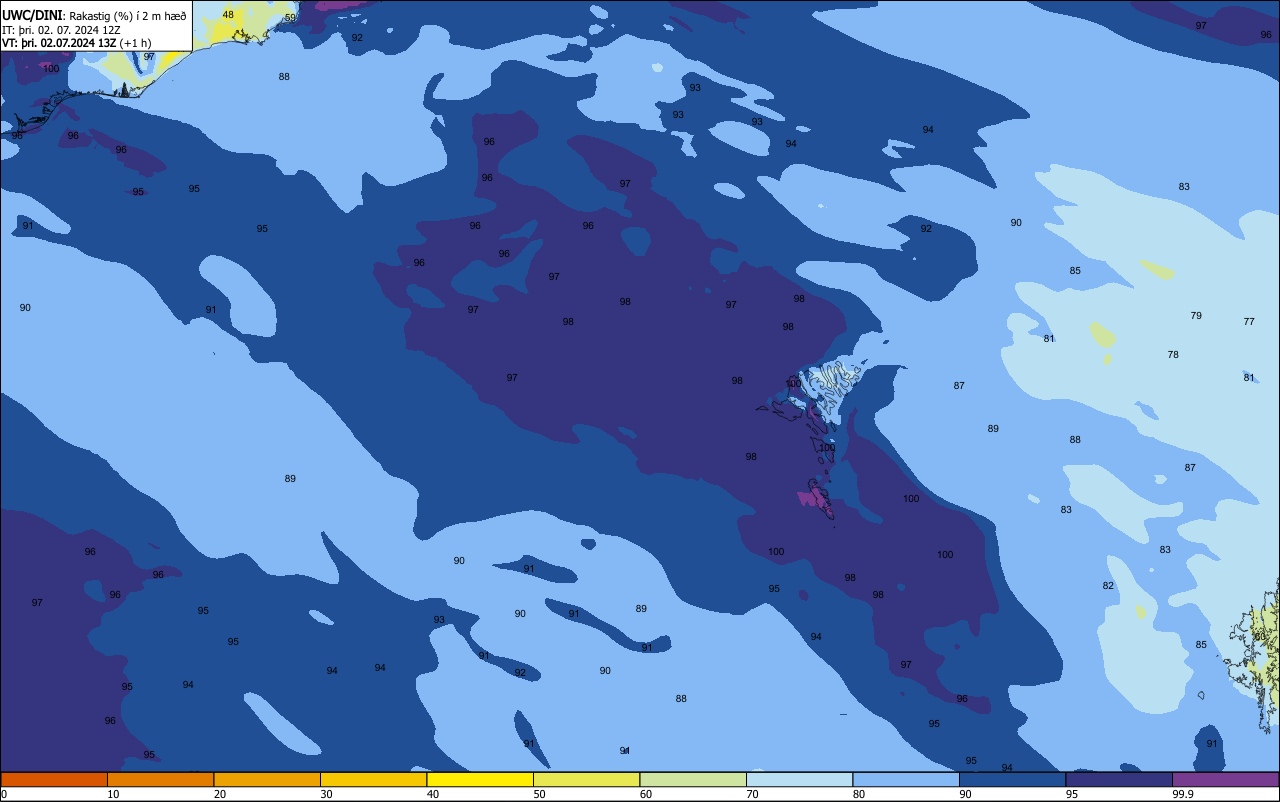Select the 30–40 golden legend swatch
This screenshot has height=802, width=1280.
[x=373, y=779]
